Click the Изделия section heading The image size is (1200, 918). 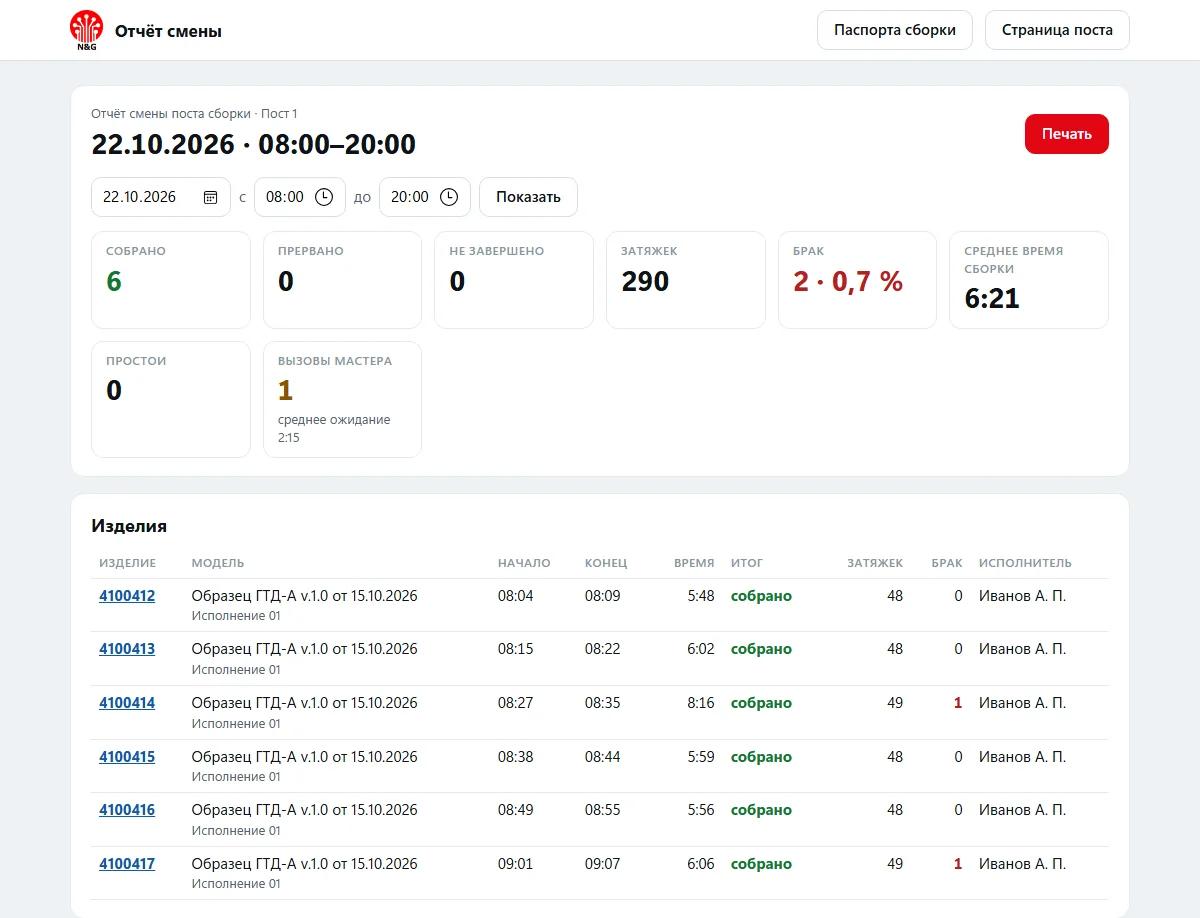(x=129, y=526)
